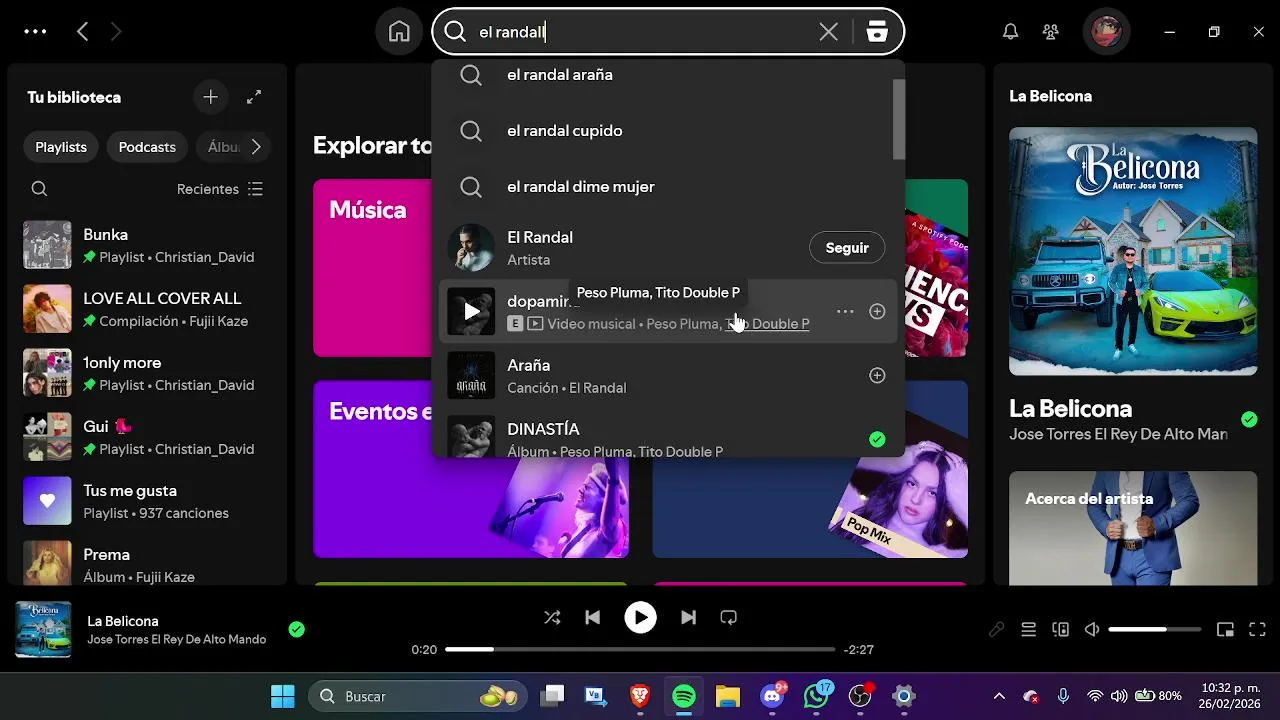1280x720 pixels.
Task: Select suggestion el randal dime mujer
Action: 664,187
